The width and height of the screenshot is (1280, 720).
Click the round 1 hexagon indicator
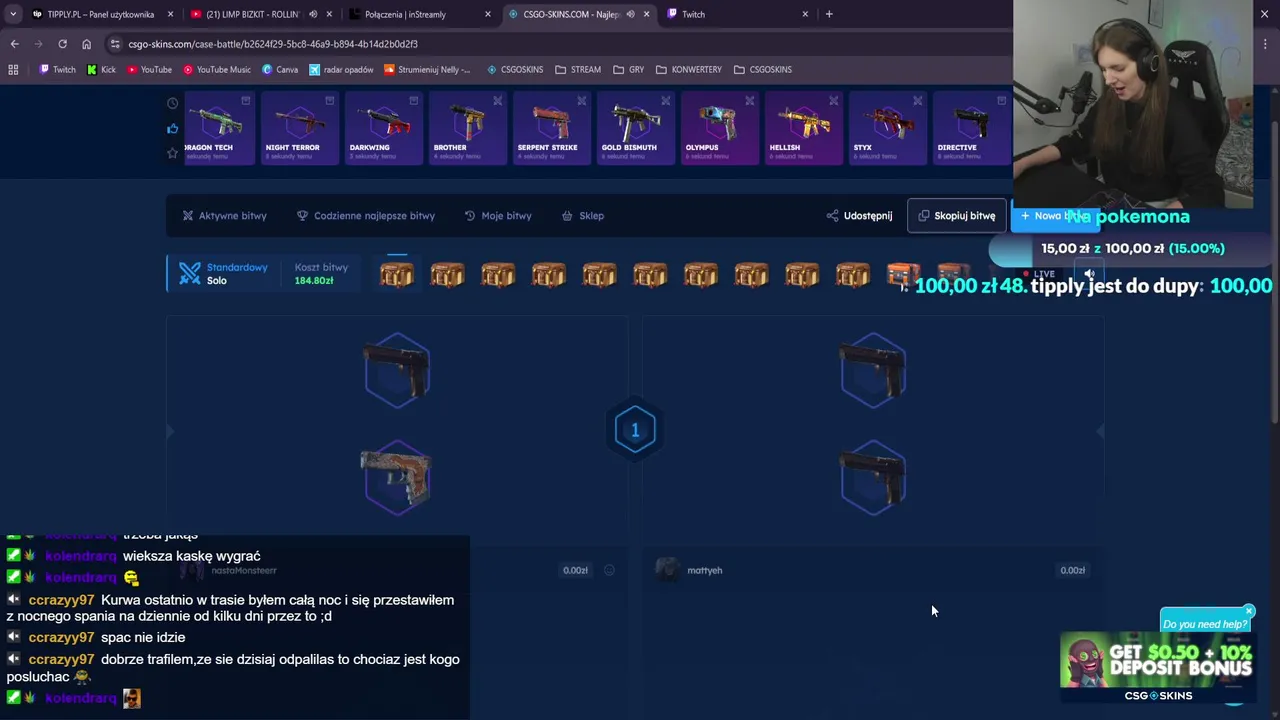(634, 430)
